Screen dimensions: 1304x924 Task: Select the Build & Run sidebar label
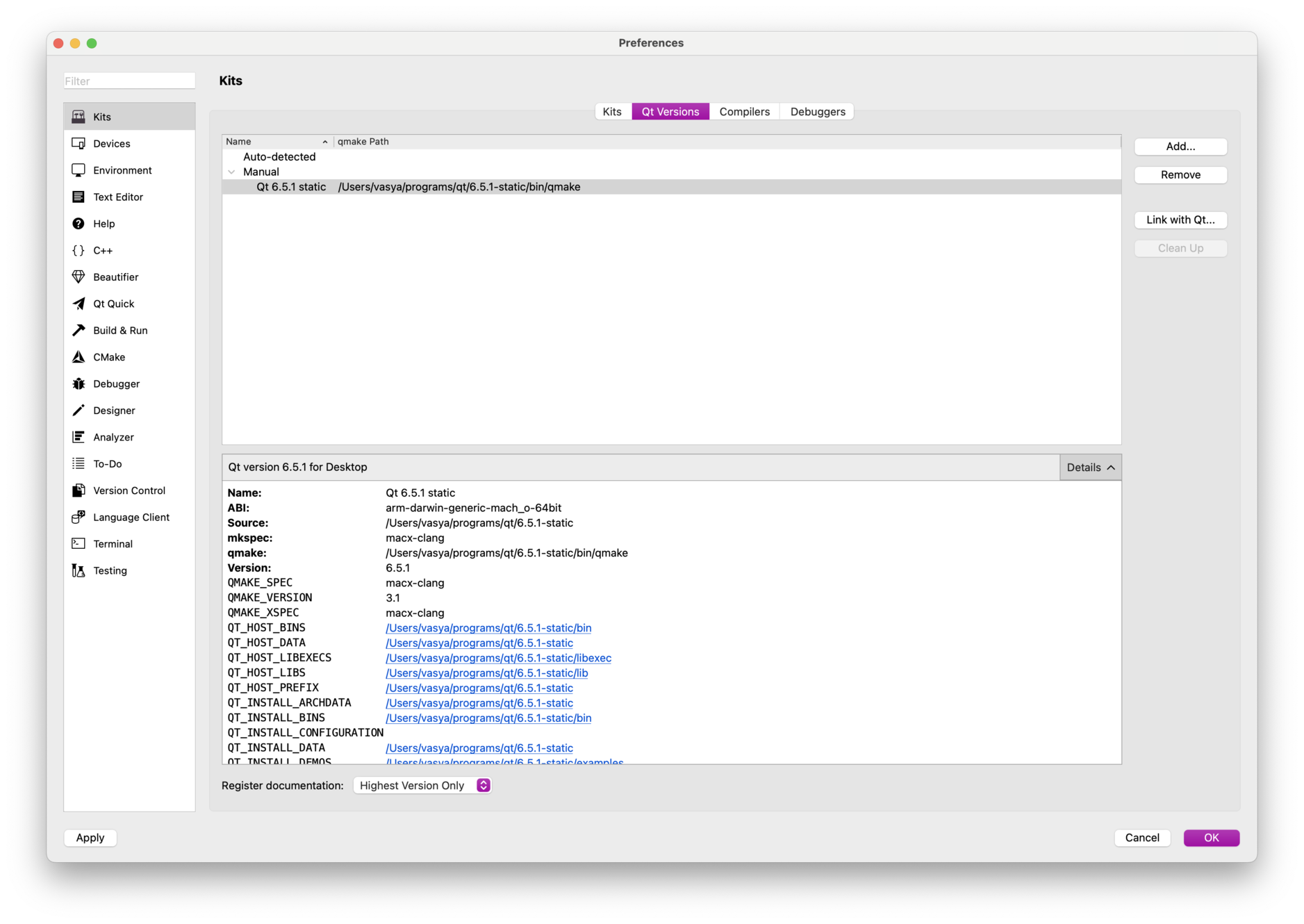120,330
